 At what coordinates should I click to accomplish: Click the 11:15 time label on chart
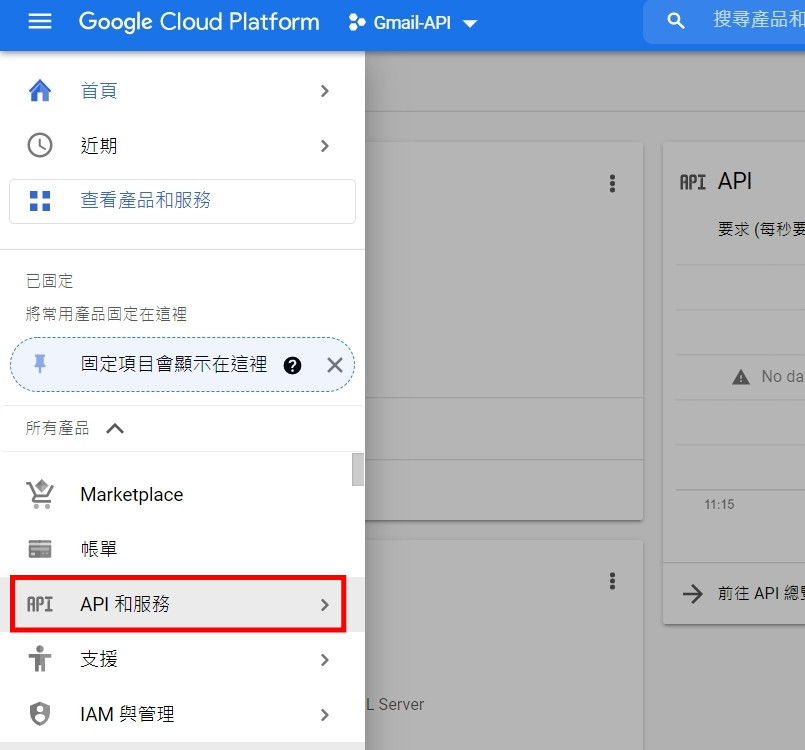tap(719, 504)
